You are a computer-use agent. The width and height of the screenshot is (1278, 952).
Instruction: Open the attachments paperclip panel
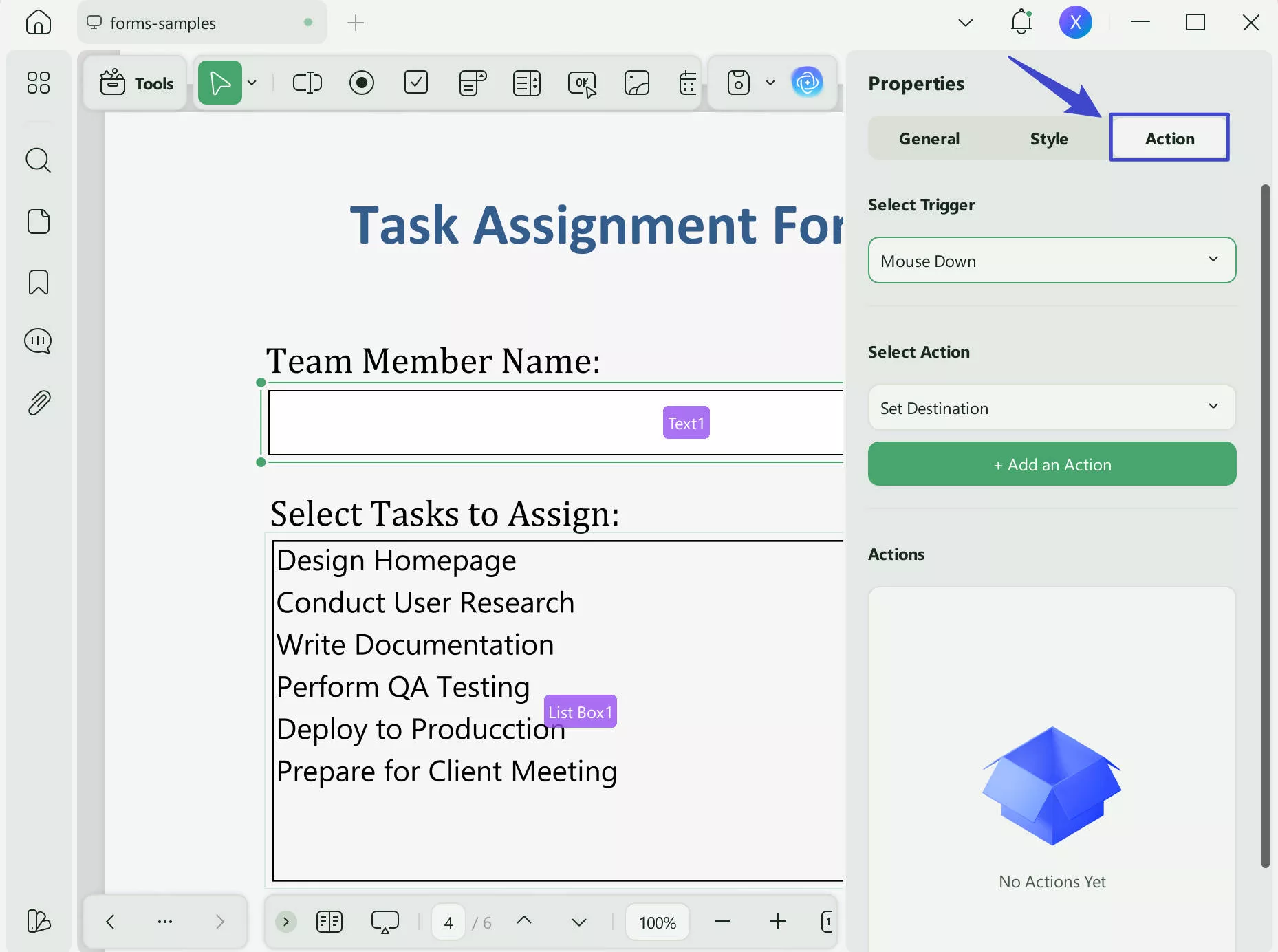coord(39,403)
